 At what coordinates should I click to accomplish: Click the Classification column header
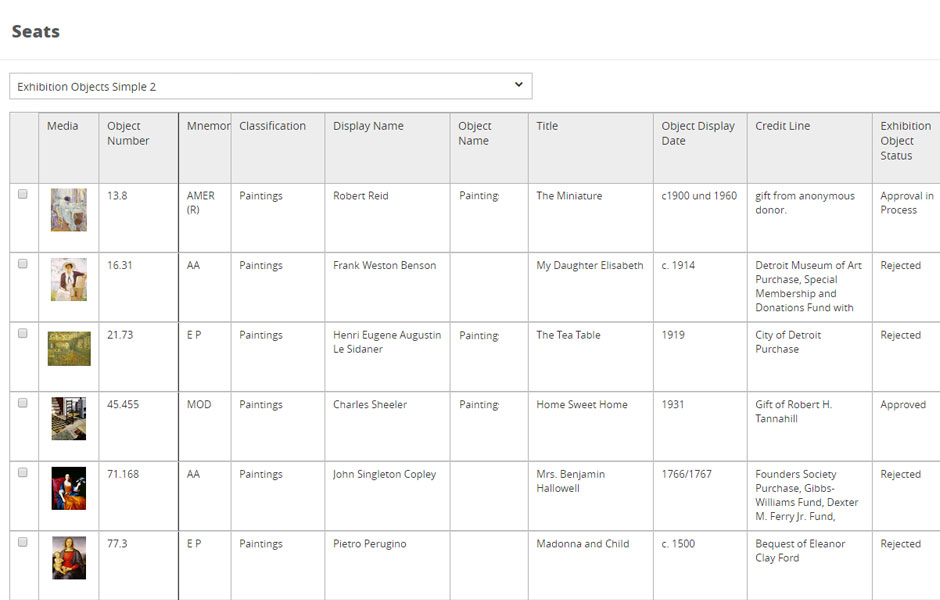pos(272,126)
